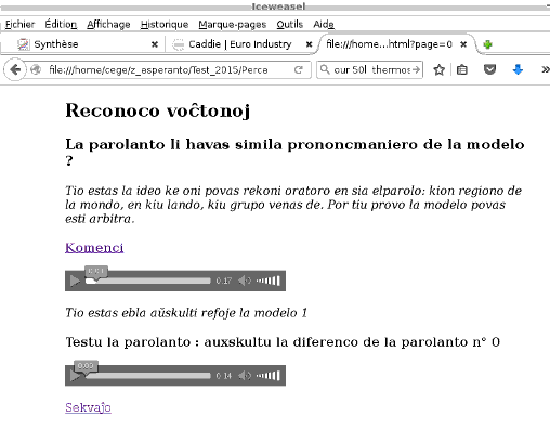Bookmark this page with the star icon
Screen dimensions: 550x430
439,70
